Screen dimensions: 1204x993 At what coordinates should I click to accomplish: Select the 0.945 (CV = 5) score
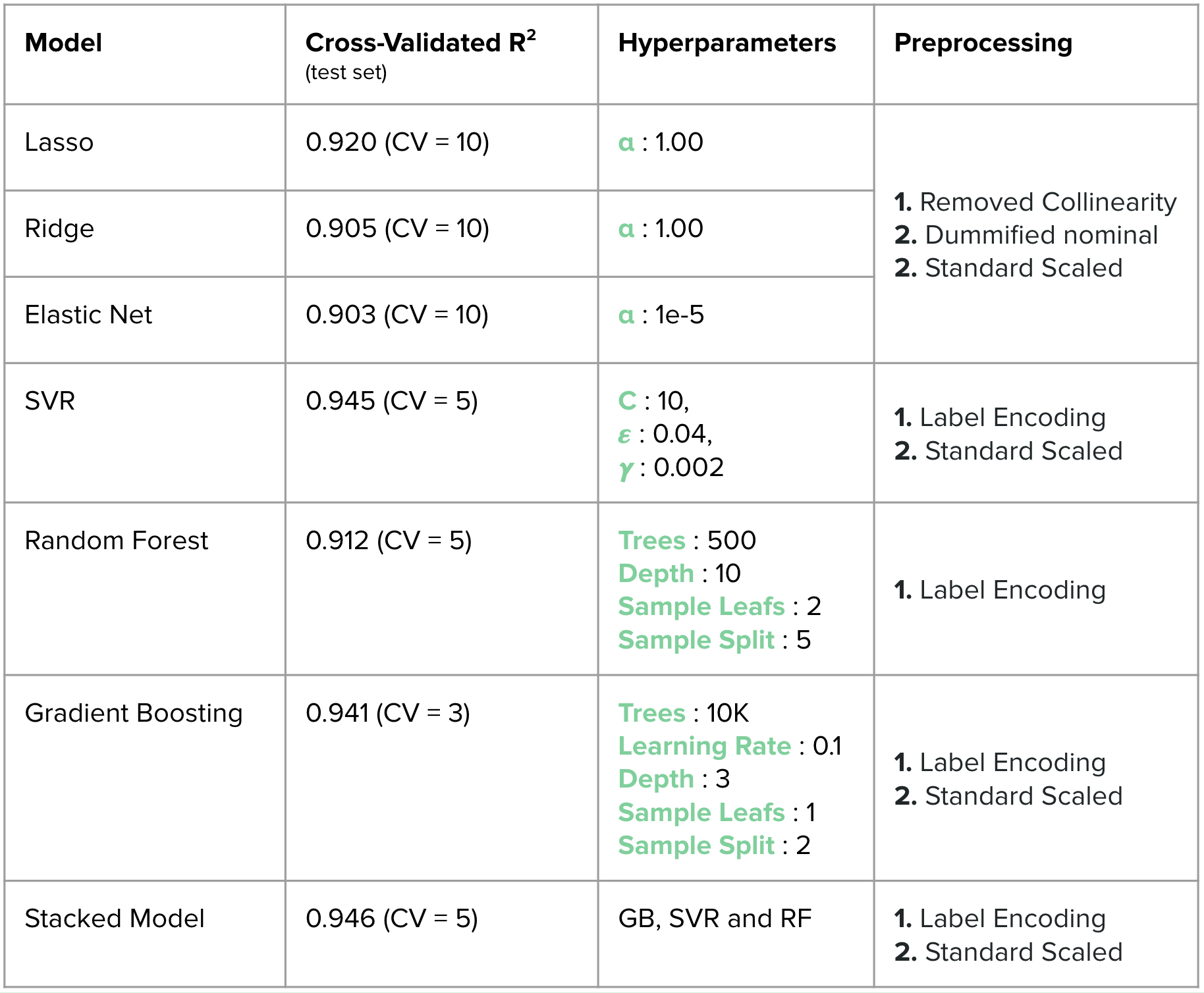coord(391,402)
